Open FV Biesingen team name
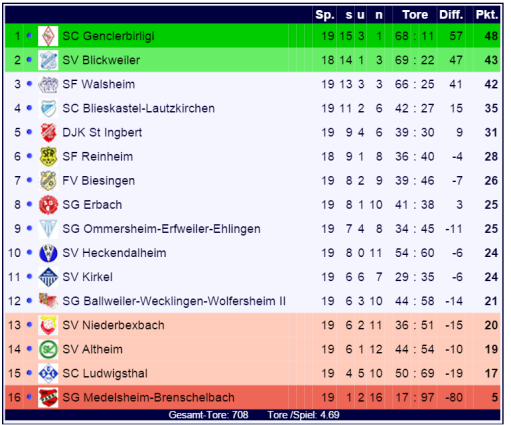This screenshot has width=511, height=425. (x=99, y=181)
